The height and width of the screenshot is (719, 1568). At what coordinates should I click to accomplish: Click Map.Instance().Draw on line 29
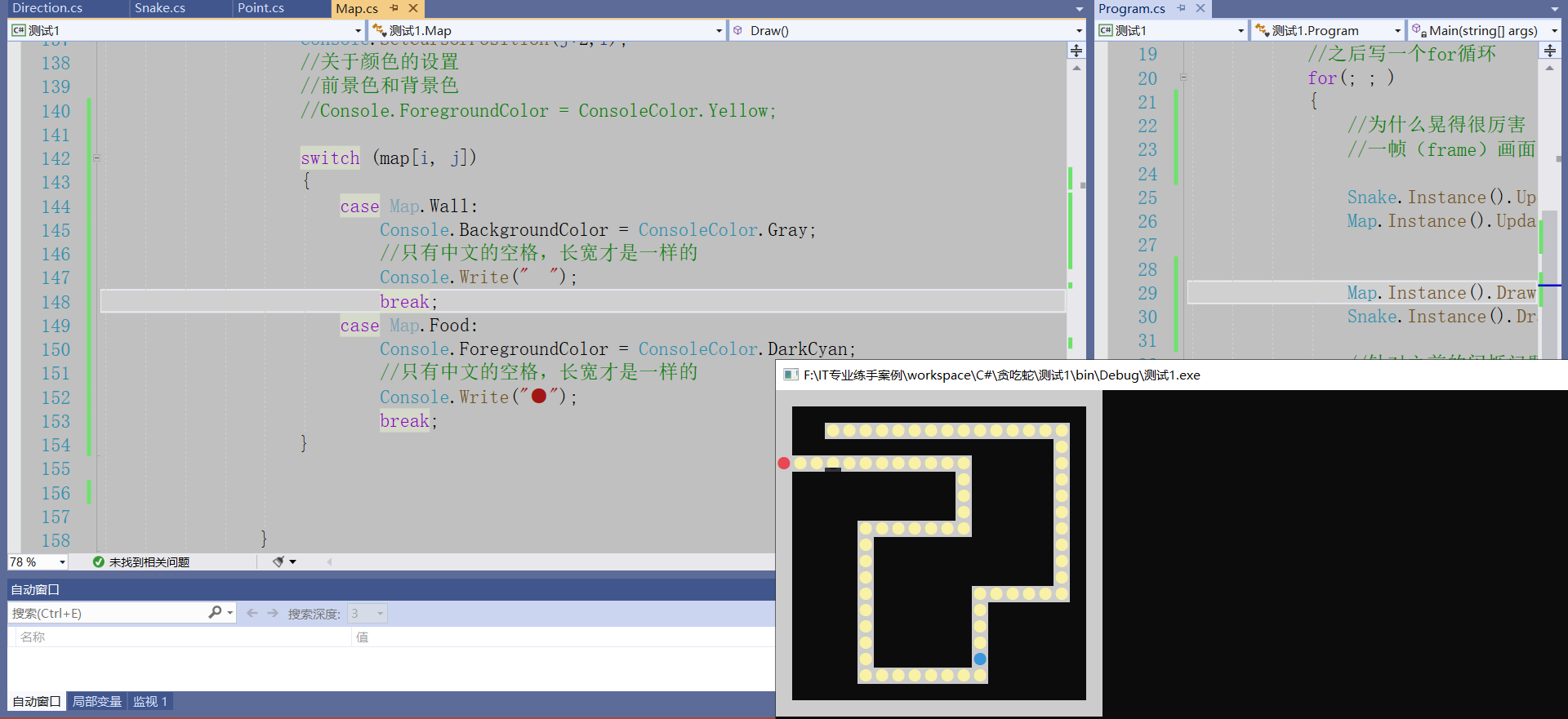point(1441,293)
